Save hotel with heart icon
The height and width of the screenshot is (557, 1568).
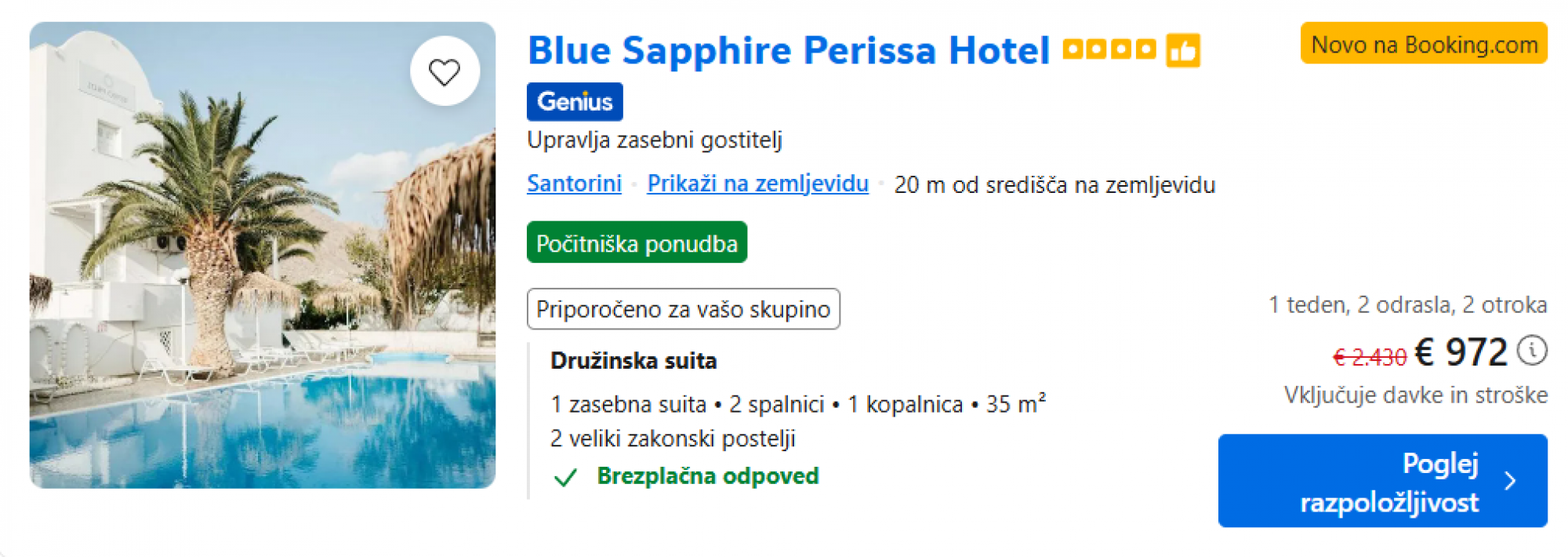click(445, 72)
